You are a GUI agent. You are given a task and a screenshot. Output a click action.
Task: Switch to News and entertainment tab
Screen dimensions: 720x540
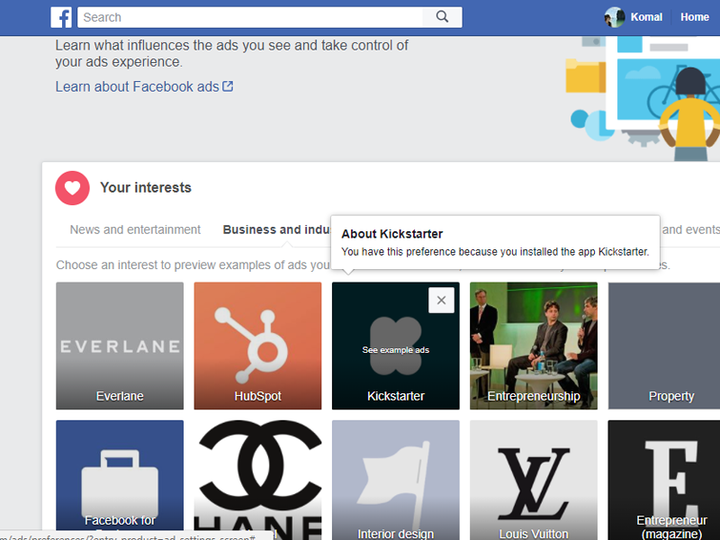click(135, 230)
